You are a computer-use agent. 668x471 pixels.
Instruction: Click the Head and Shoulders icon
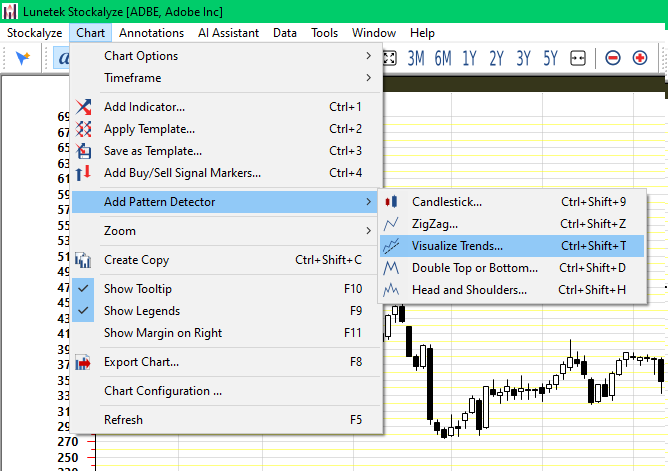coord(391,290)
